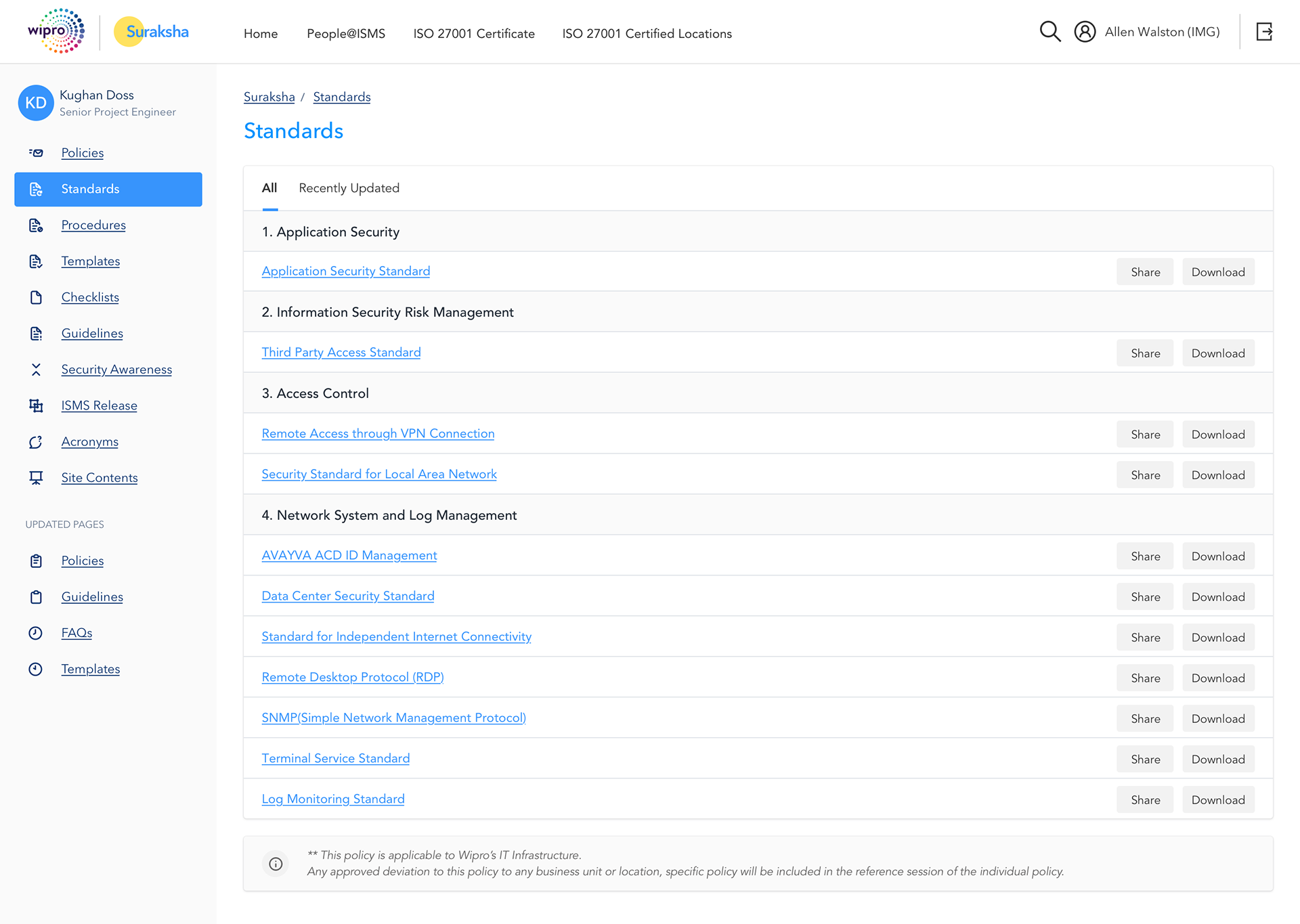Share the Third Party Access Standard

tap(1145, 353)
